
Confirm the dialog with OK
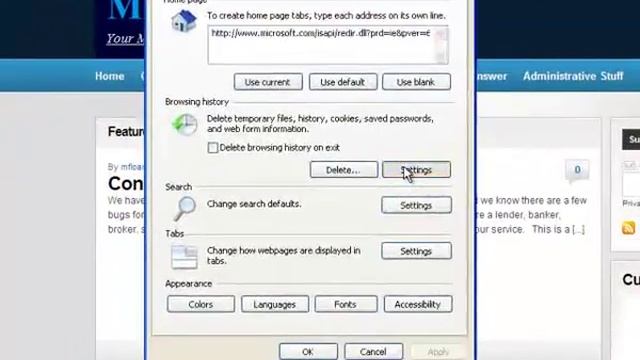coord(308,351)
